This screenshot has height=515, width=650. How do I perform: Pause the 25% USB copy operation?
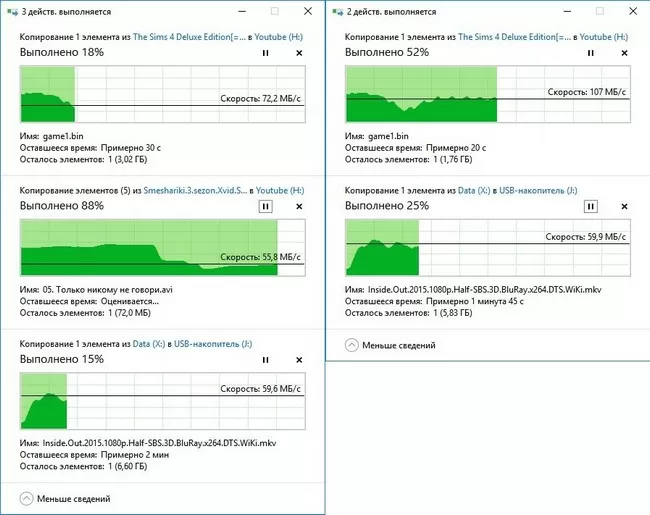pos(591,206)
